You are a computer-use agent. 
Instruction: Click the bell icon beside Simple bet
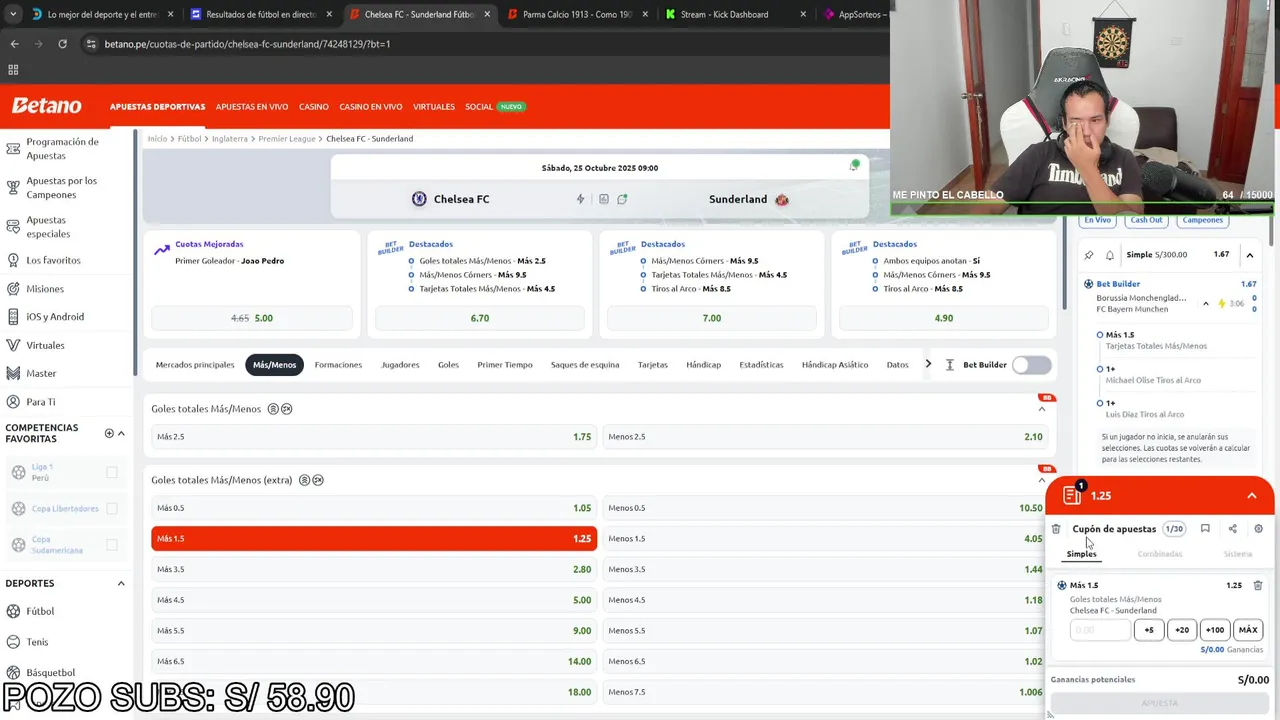click(x=1110, y=255)
